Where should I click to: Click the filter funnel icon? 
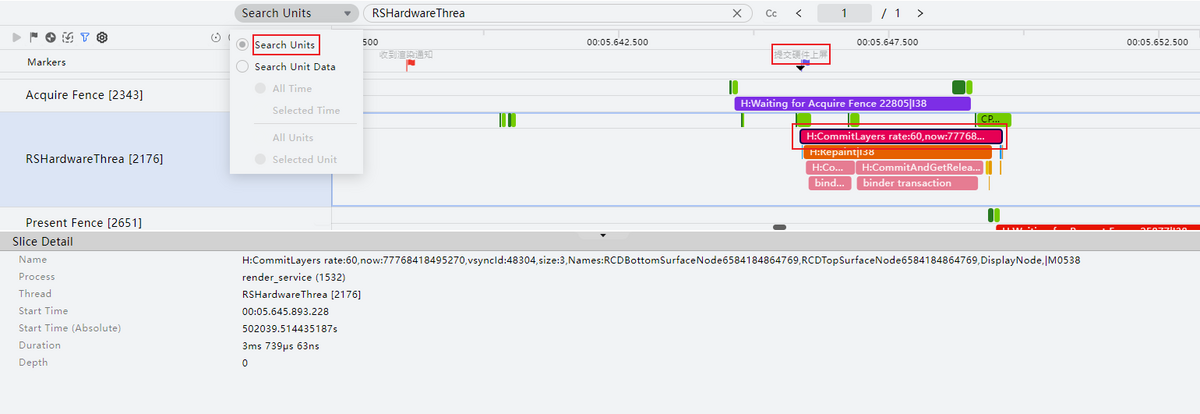[x=84, y=37]
